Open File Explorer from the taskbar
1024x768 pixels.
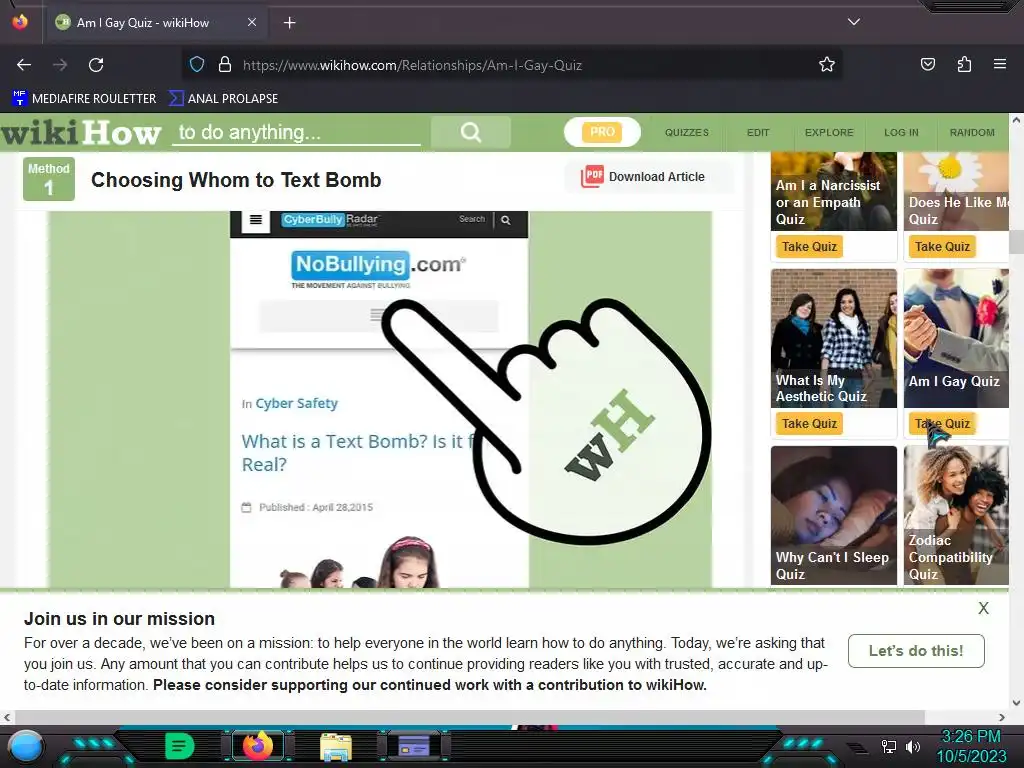(336, 746)
